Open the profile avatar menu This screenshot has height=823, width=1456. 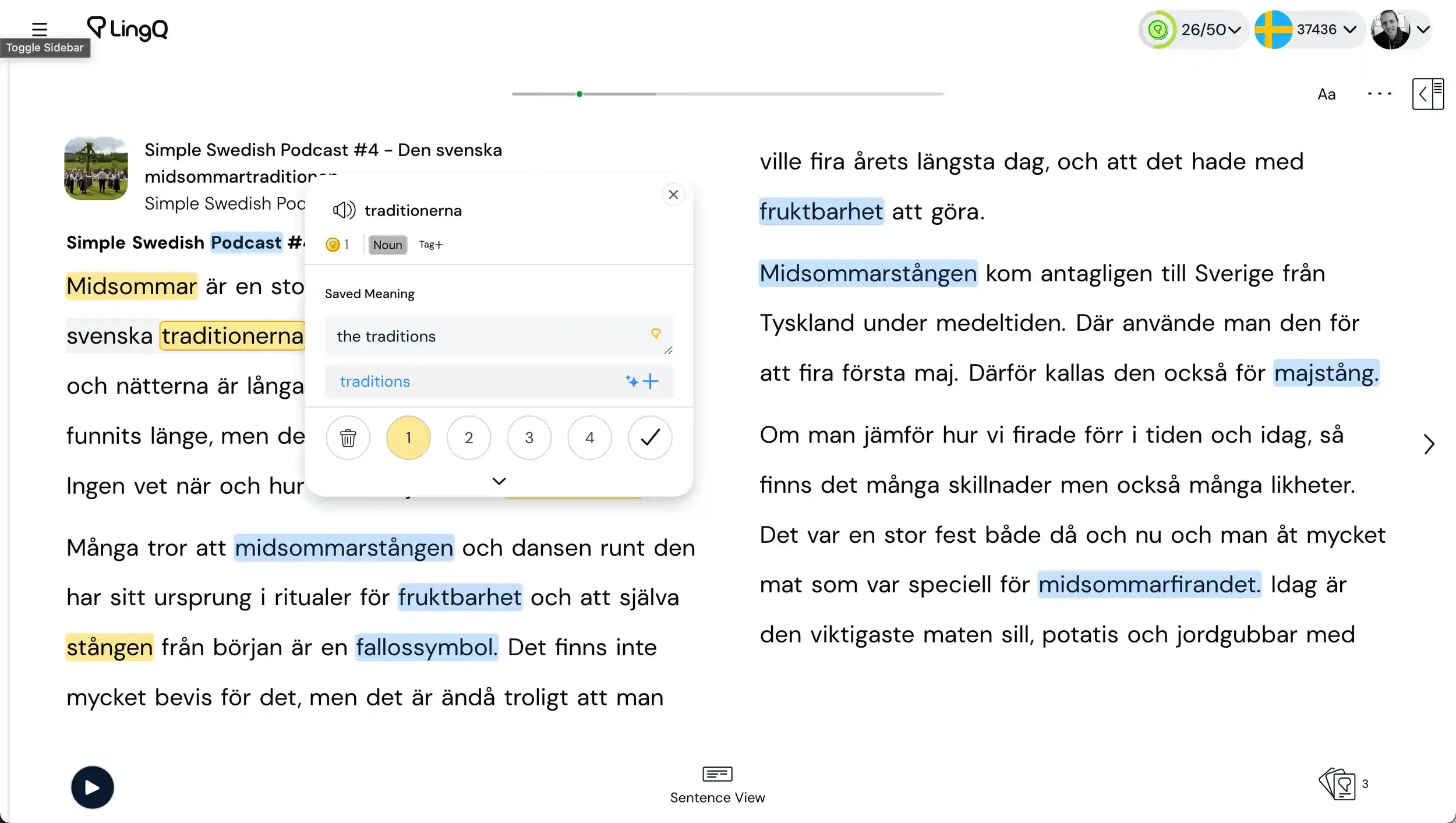pyautogui.click(x=1400, y=29)
